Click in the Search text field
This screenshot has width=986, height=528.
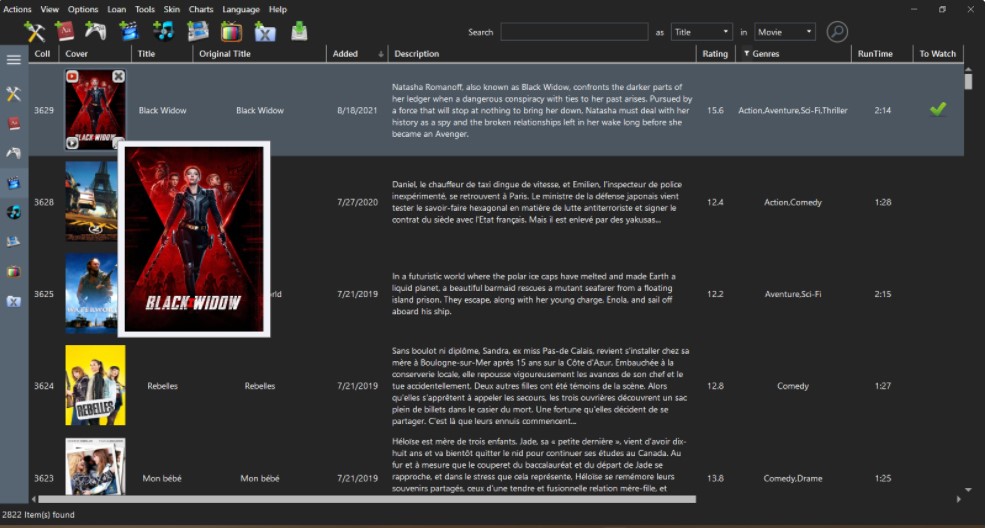[x=574, y=32]
